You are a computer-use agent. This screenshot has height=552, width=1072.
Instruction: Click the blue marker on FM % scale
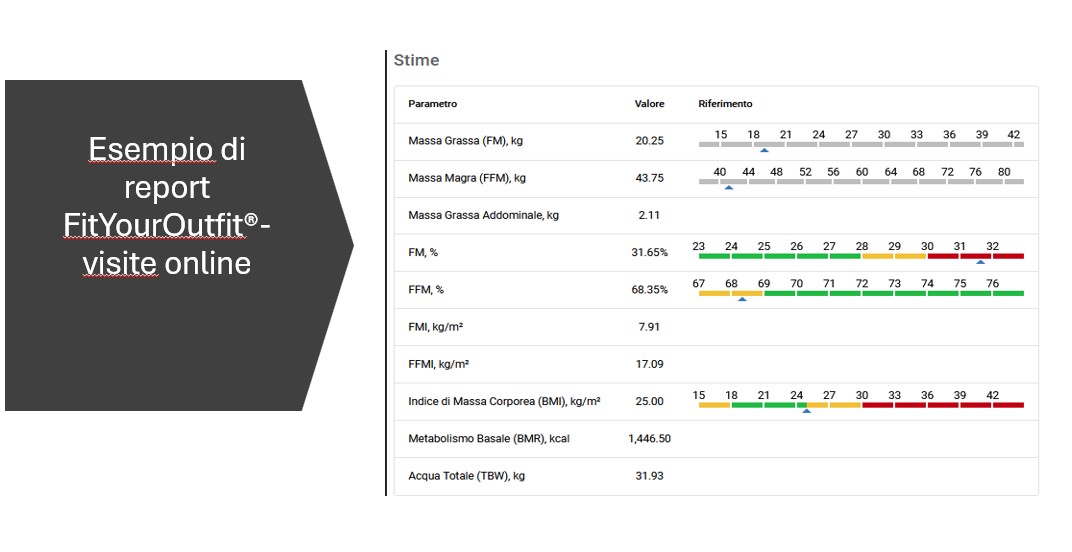(x=980, y=261)
